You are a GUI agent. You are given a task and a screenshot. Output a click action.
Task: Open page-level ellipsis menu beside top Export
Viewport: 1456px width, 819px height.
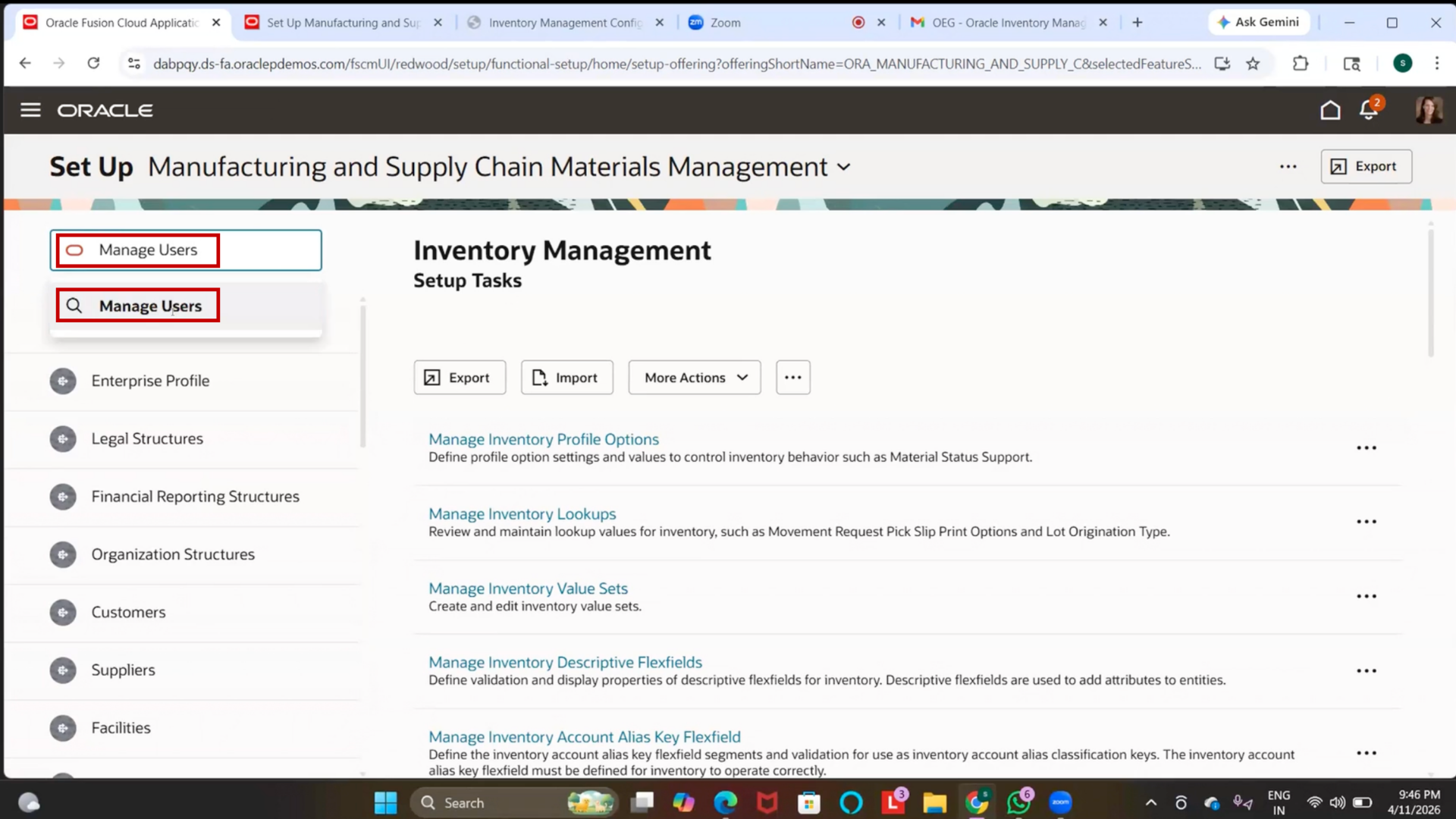click(1288, 167)
